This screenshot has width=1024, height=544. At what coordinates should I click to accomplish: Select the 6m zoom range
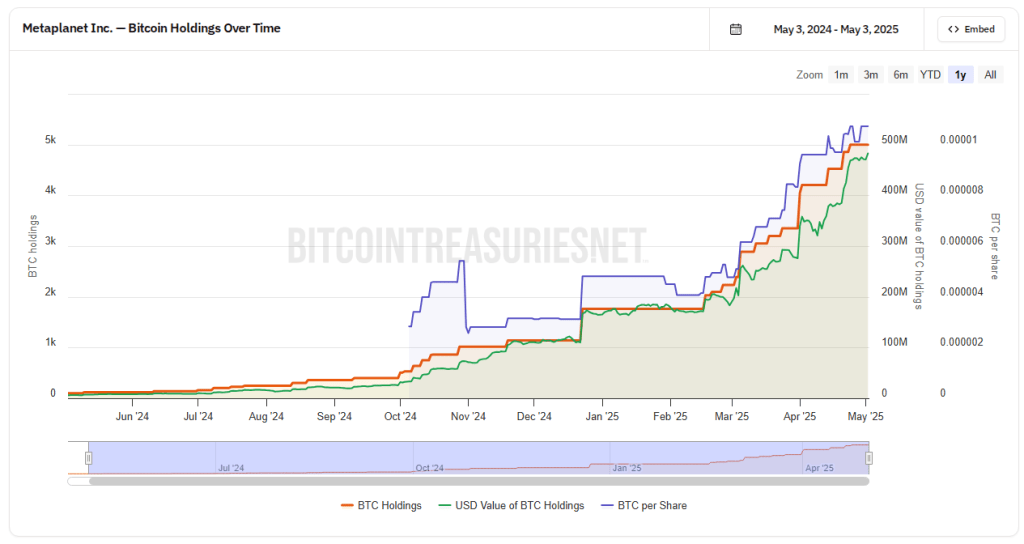(x=901, y=75)
